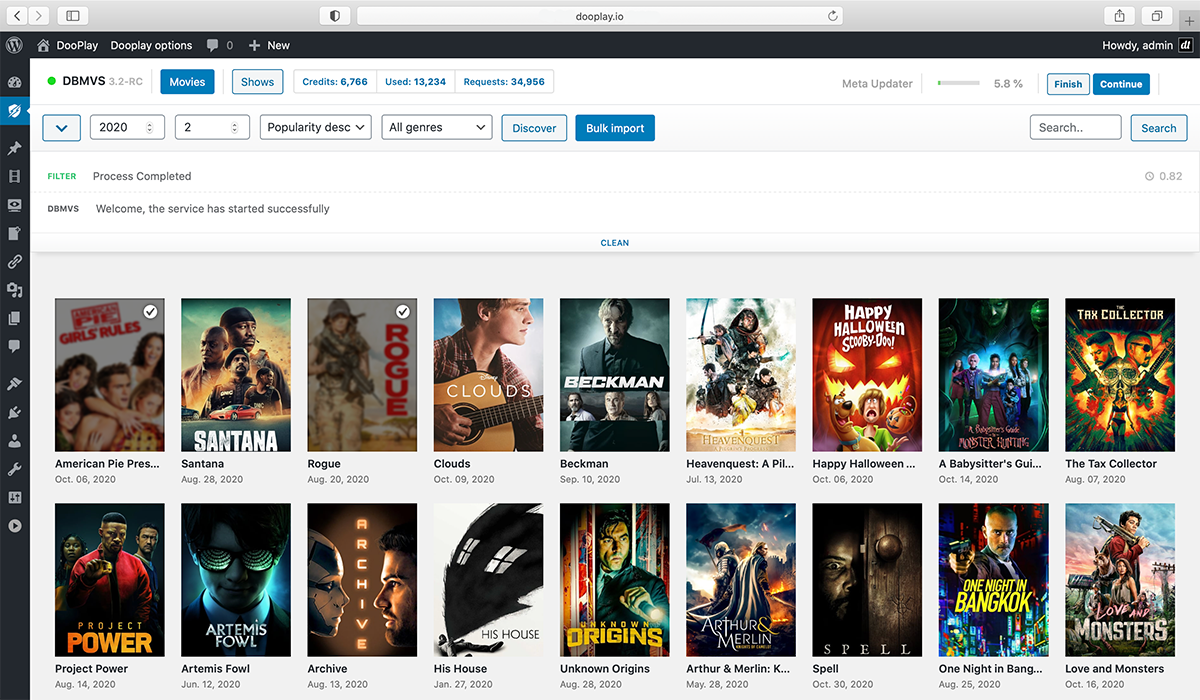Click the Bulk import button
The width and height of the screenshot is (1200, 700).
[615, 128]
